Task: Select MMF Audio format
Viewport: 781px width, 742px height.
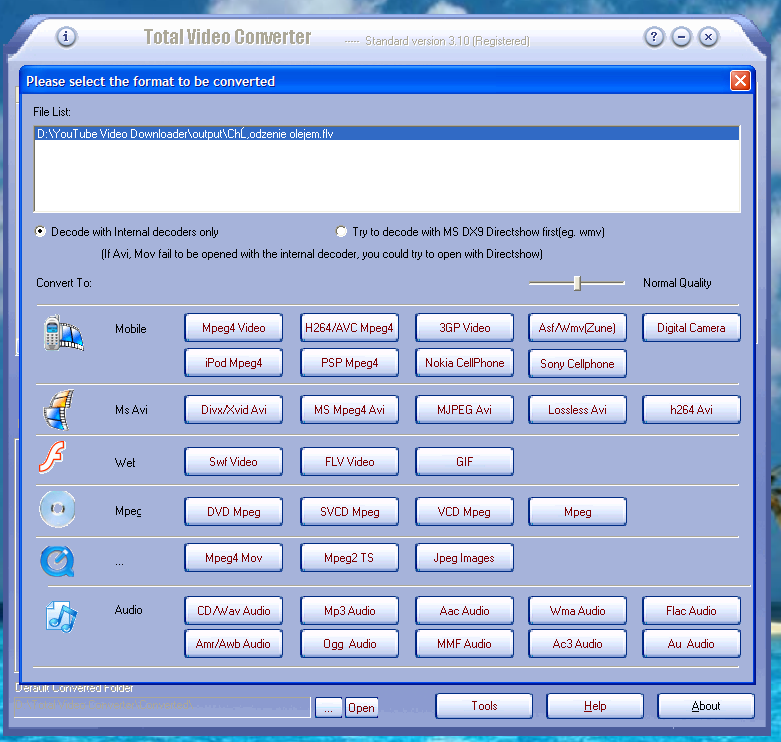Action: pos(464,644)
